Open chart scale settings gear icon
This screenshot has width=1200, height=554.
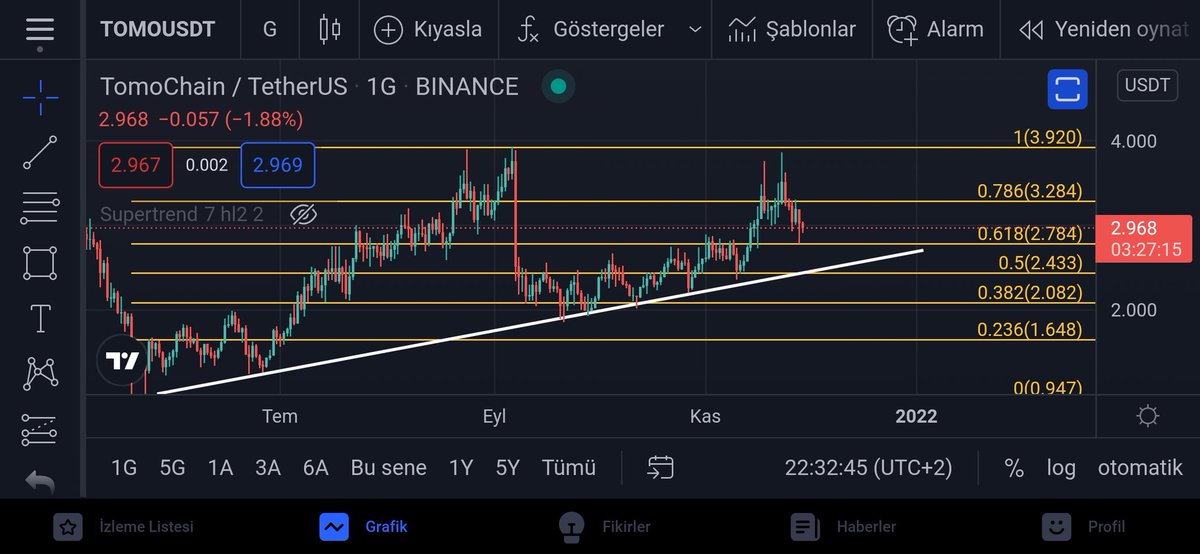coord(1148,416)
